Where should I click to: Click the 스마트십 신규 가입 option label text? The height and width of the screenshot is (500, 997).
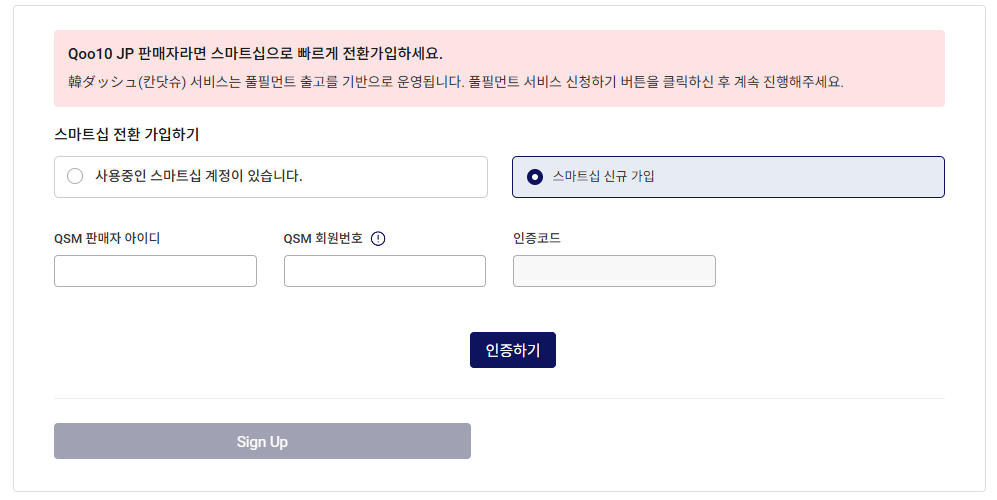pos(603,176)
